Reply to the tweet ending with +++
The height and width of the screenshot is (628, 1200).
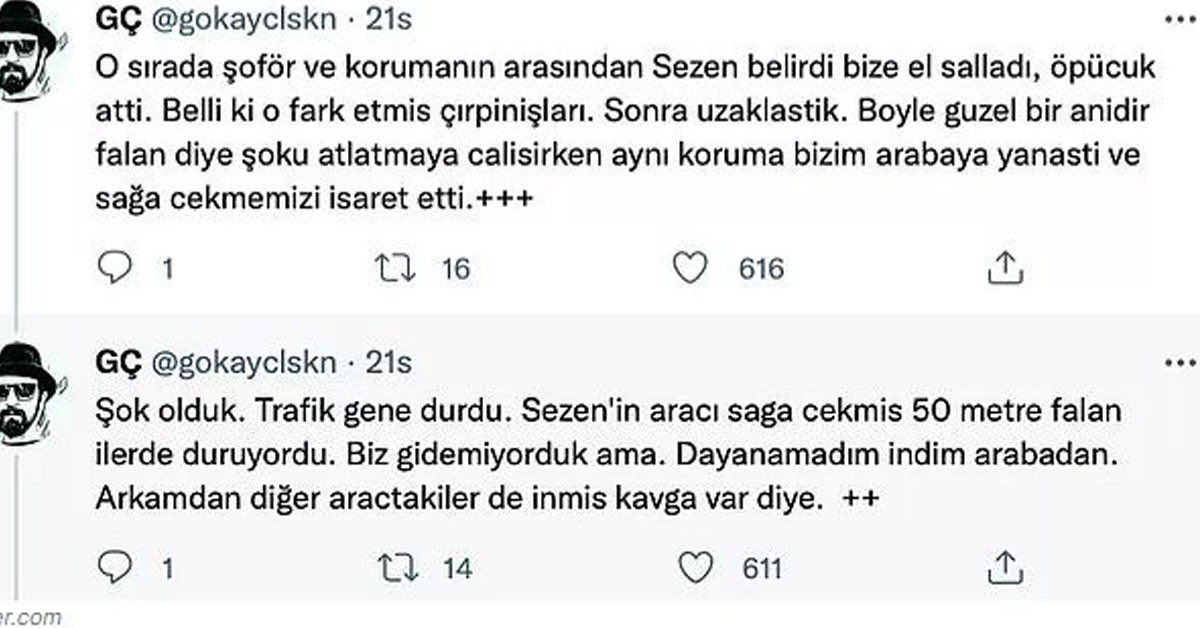[120, 267]
